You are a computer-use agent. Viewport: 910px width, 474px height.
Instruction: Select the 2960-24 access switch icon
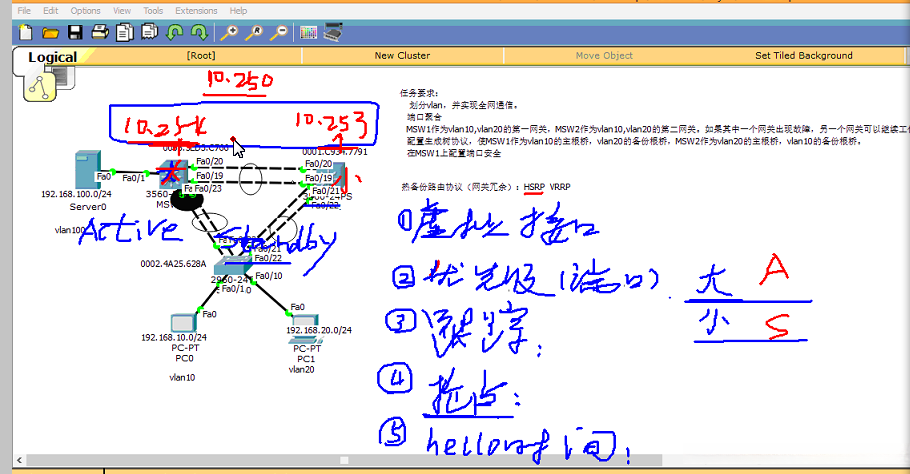pos(233,266)
